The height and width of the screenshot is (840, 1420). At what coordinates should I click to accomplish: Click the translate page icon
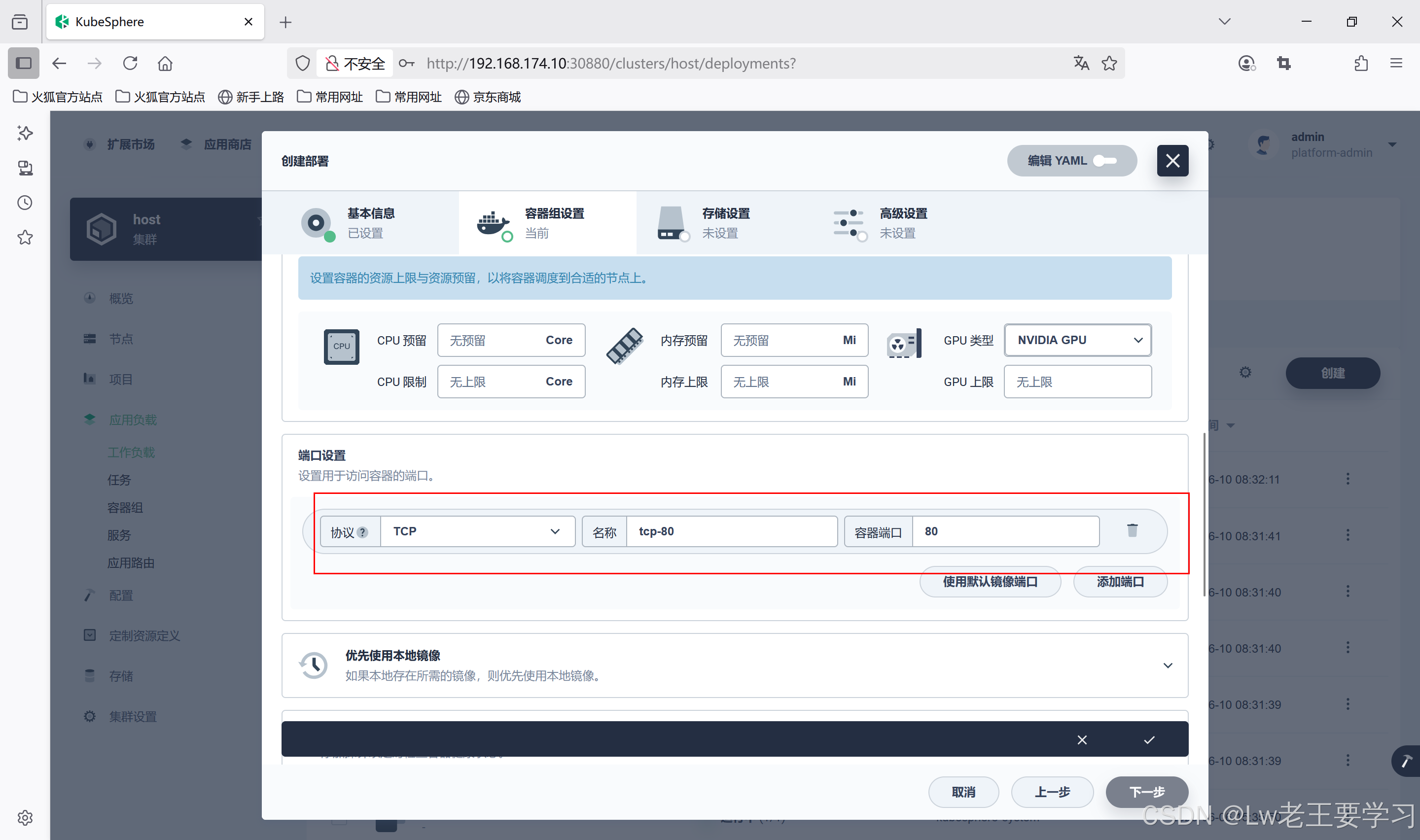pyautogui.click(x=1081, y=63)
